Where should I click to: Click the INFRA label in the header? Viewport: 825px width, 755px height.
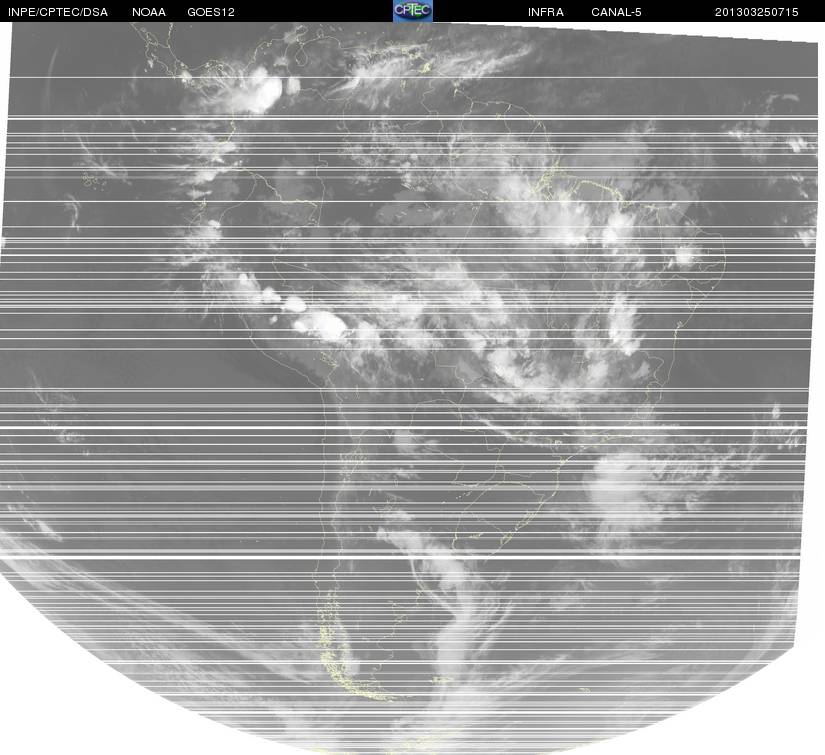(546, 12)
